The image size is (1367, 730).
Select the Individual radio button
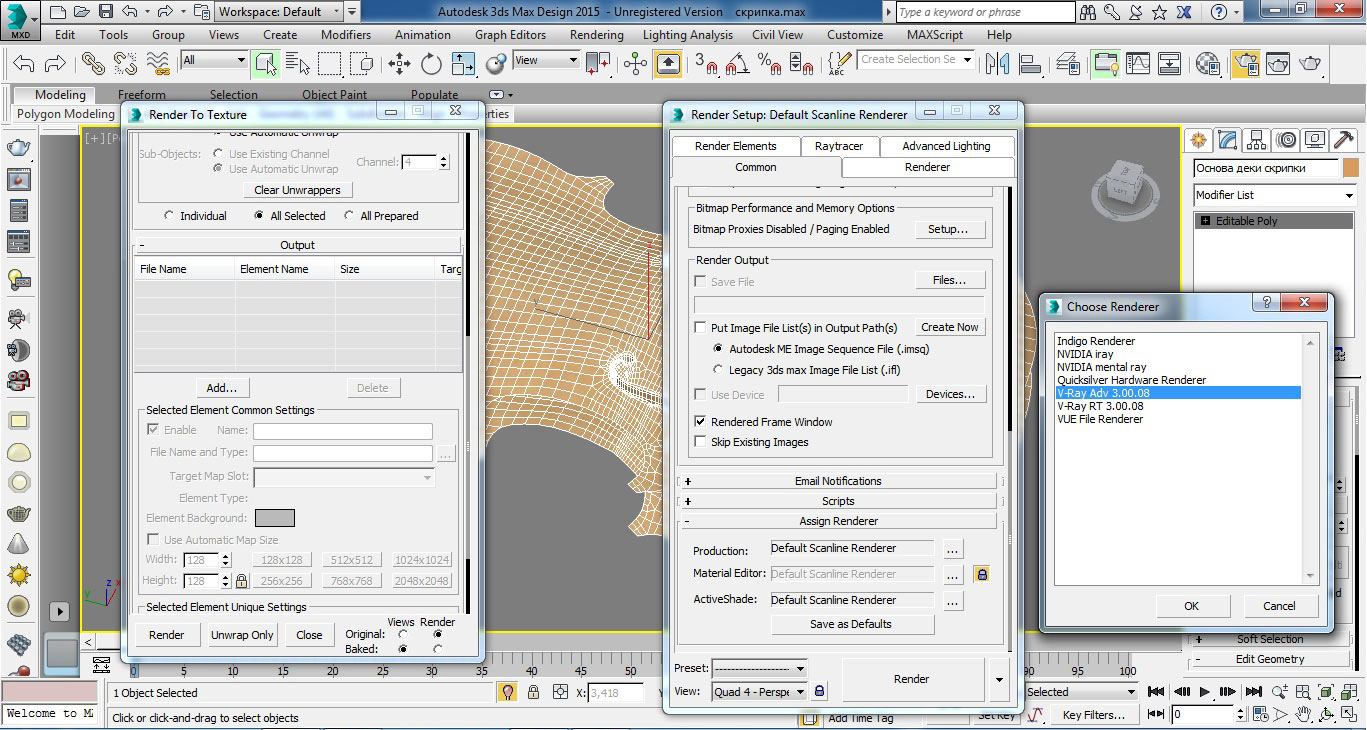pyautogui.click(x=169, y=216)
